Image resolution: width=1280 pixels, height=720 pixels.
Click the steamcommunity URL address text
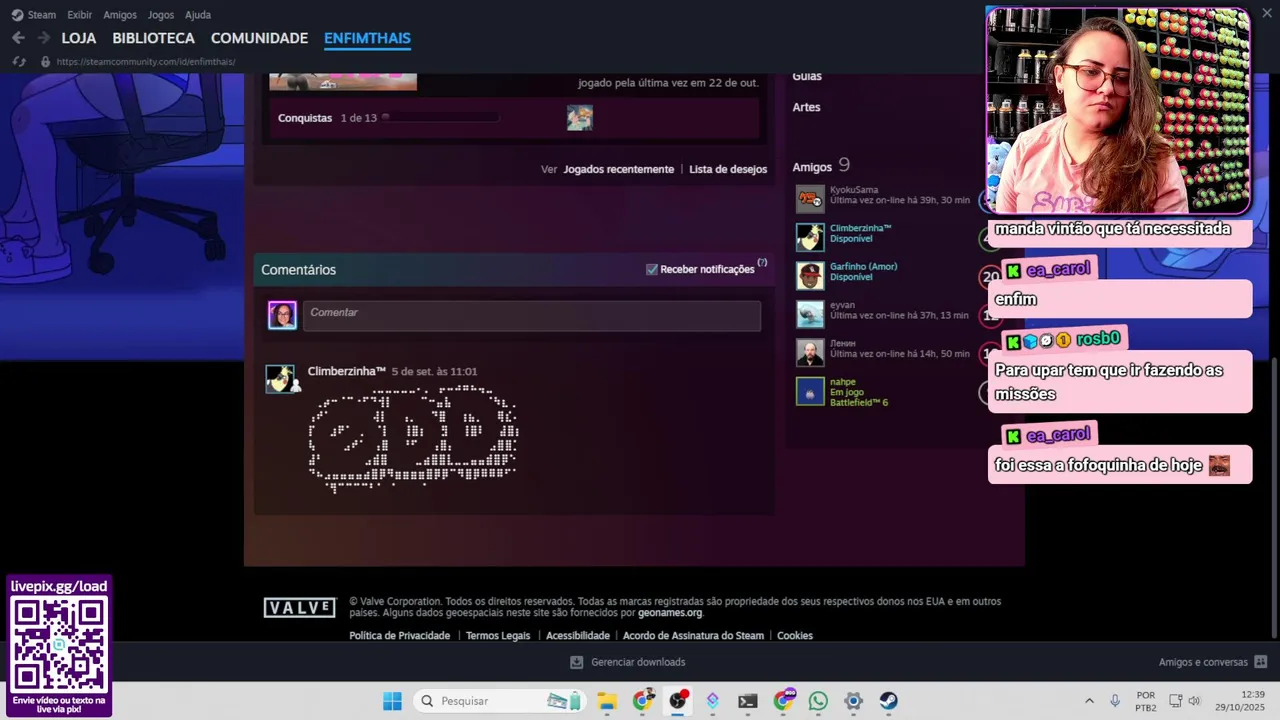click(x=146, y=62)
